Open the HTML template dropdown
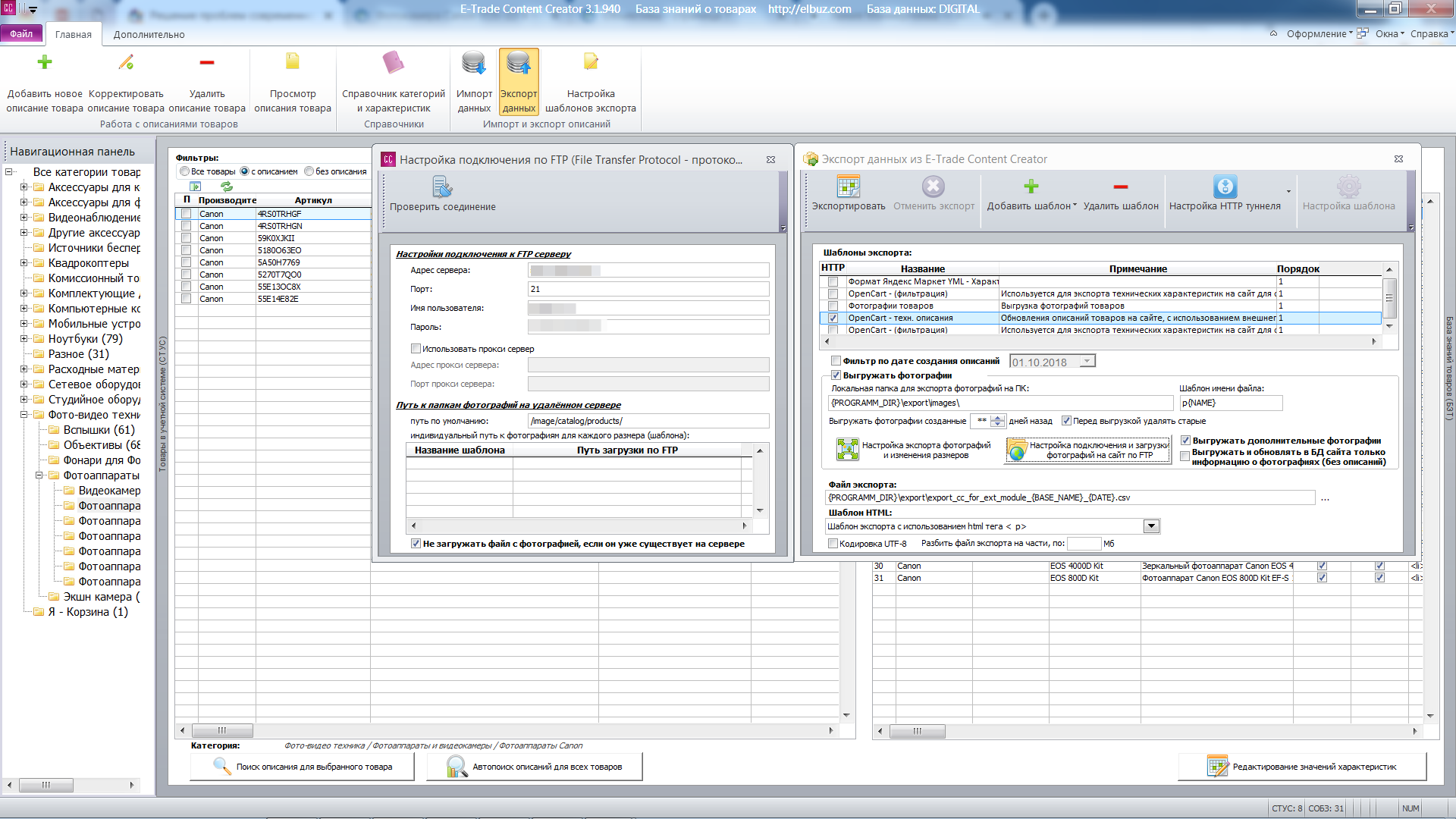 (x=1151, y=526)
